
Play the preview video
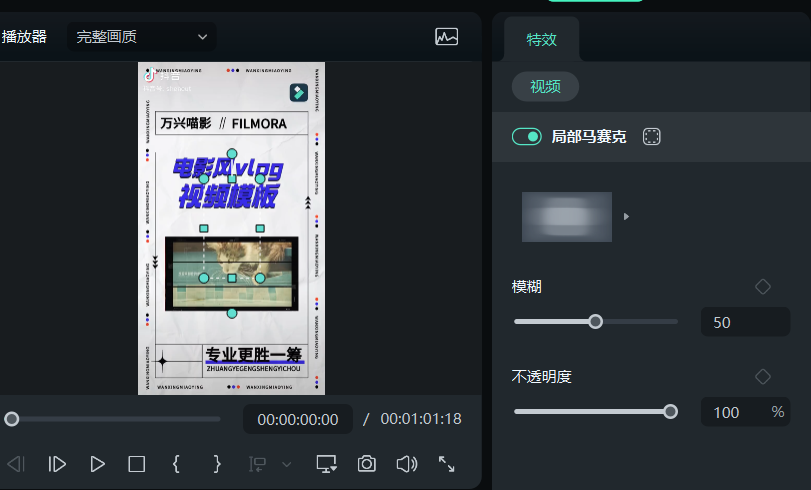tap(97, 464)
